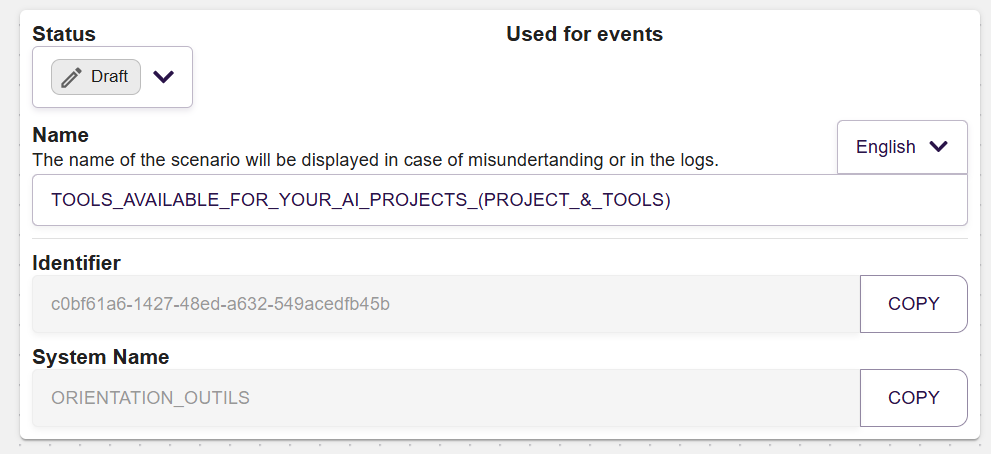
Task: Click the c0bf61a6 identifier text
Action: [x=221, y=304]
